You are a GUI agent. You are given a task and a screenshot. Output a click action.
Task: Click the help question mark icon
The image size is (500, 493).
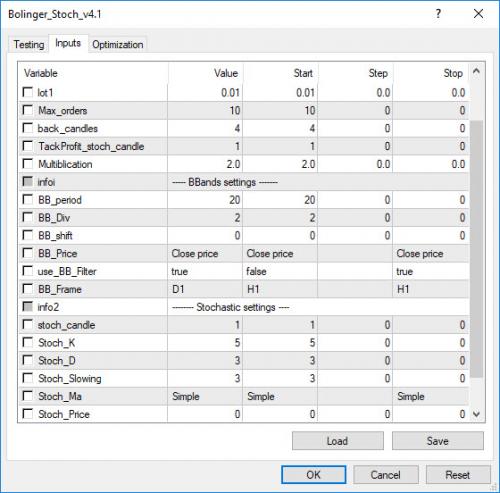click(438, 14)
